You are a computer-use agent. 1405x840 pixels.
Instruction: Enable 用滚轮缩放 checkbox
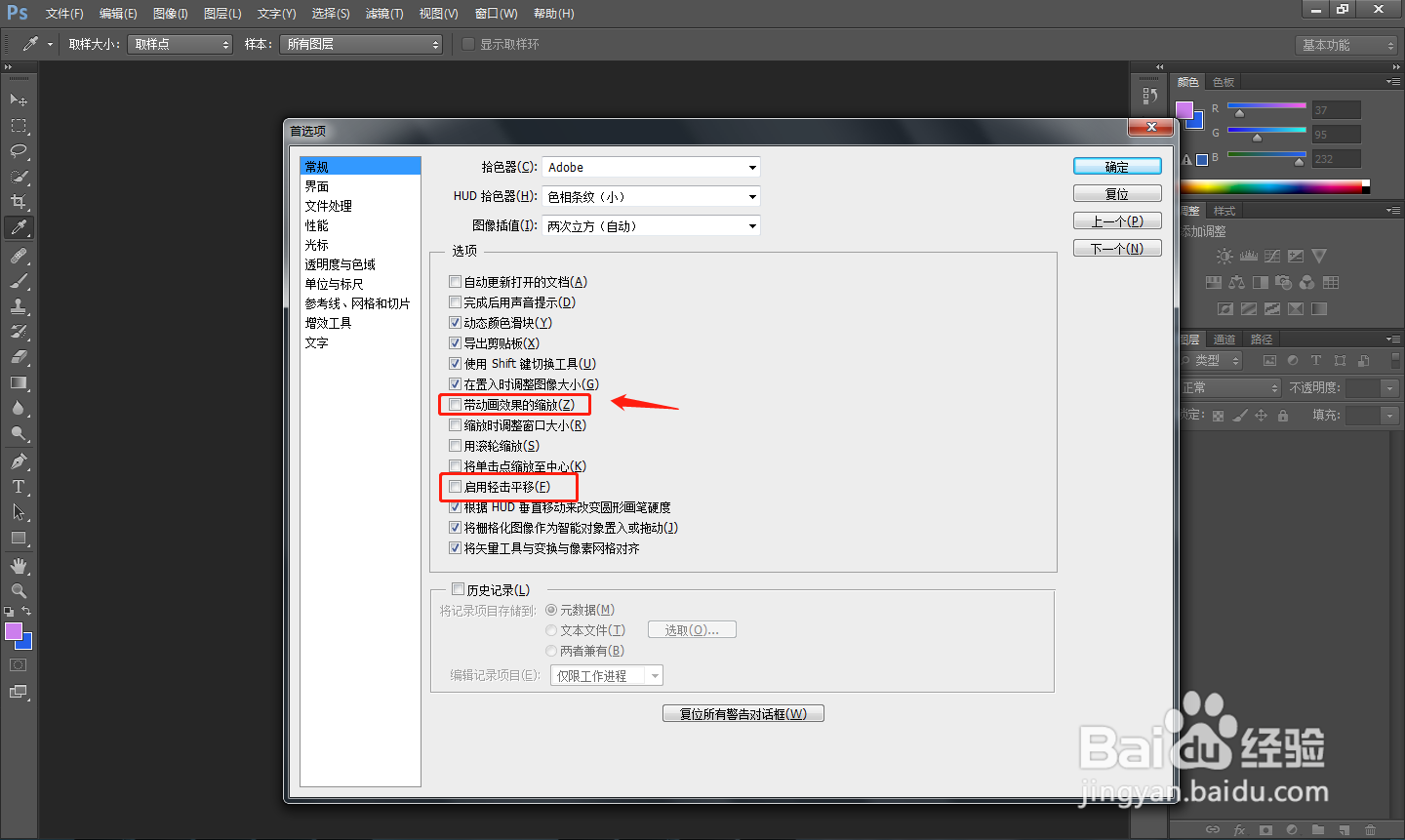pos(455,446)
